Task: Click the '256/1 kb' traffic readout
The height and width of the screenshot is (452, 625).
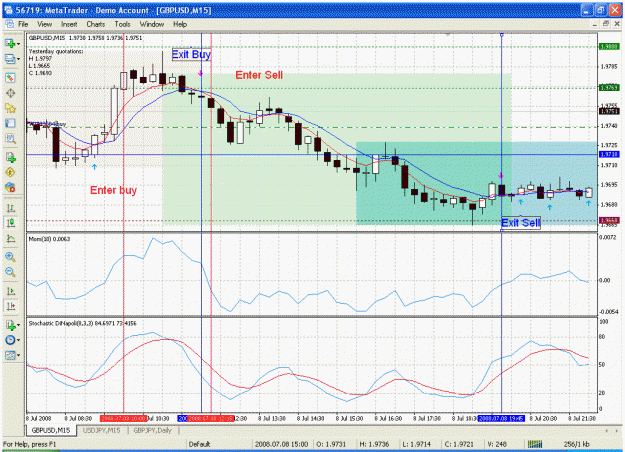Action: click(576, 444)
